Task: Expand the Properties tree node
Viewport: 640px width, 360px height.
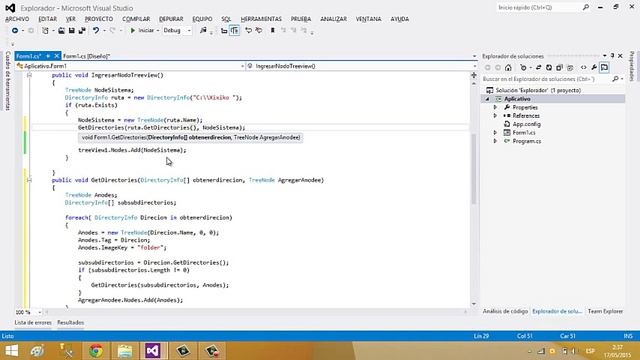Action: pos(496,107)
